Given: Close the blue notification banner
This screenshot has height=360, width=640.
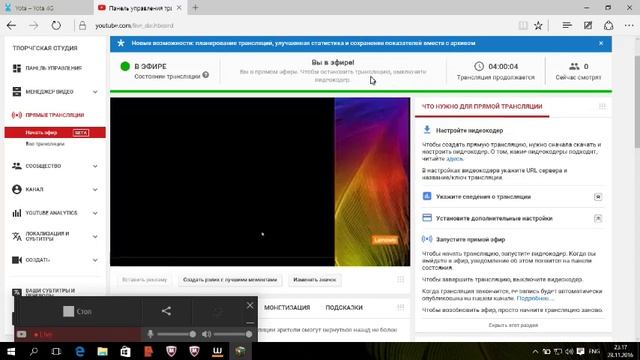Looking at the screenshot, I should (x=601, y=43).
